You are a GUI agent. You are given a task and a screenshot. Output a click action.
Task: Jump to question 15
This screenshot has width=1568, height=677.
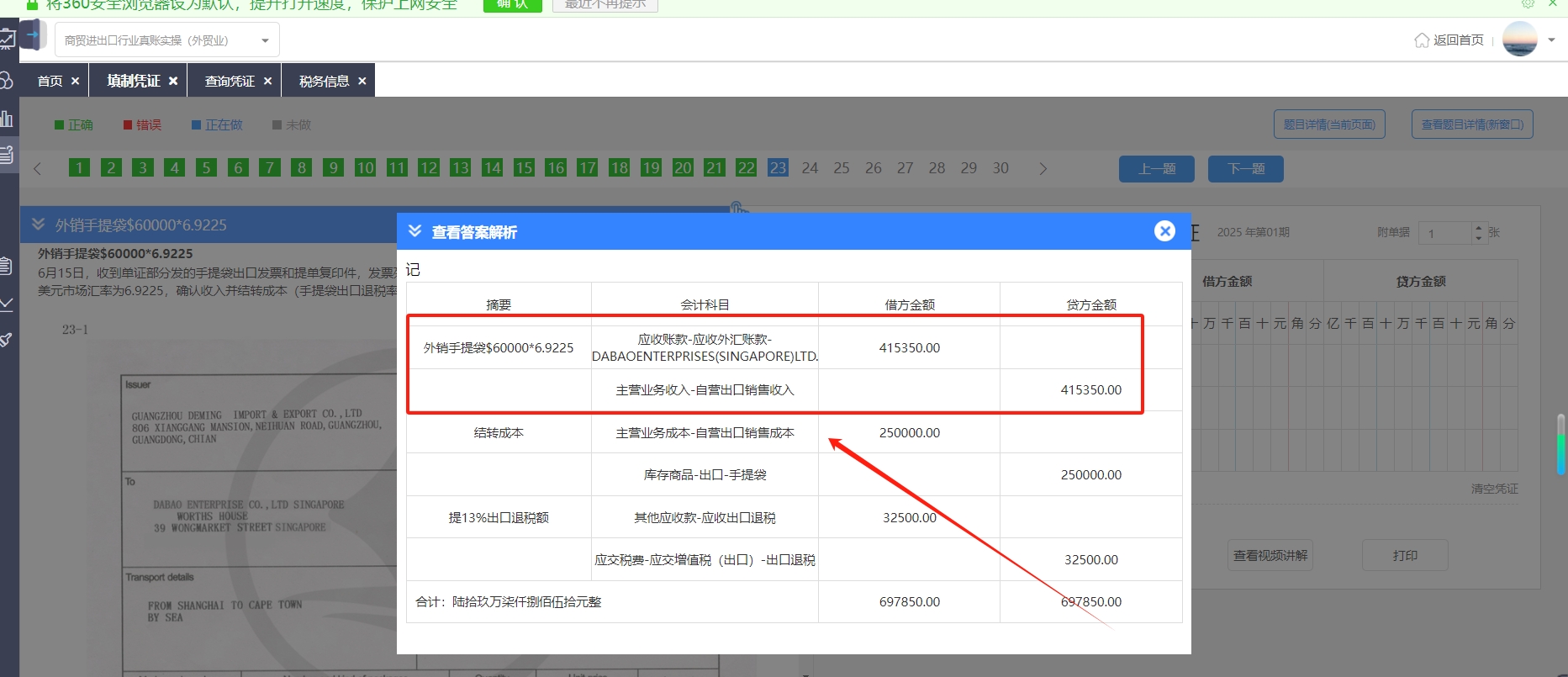524,167
